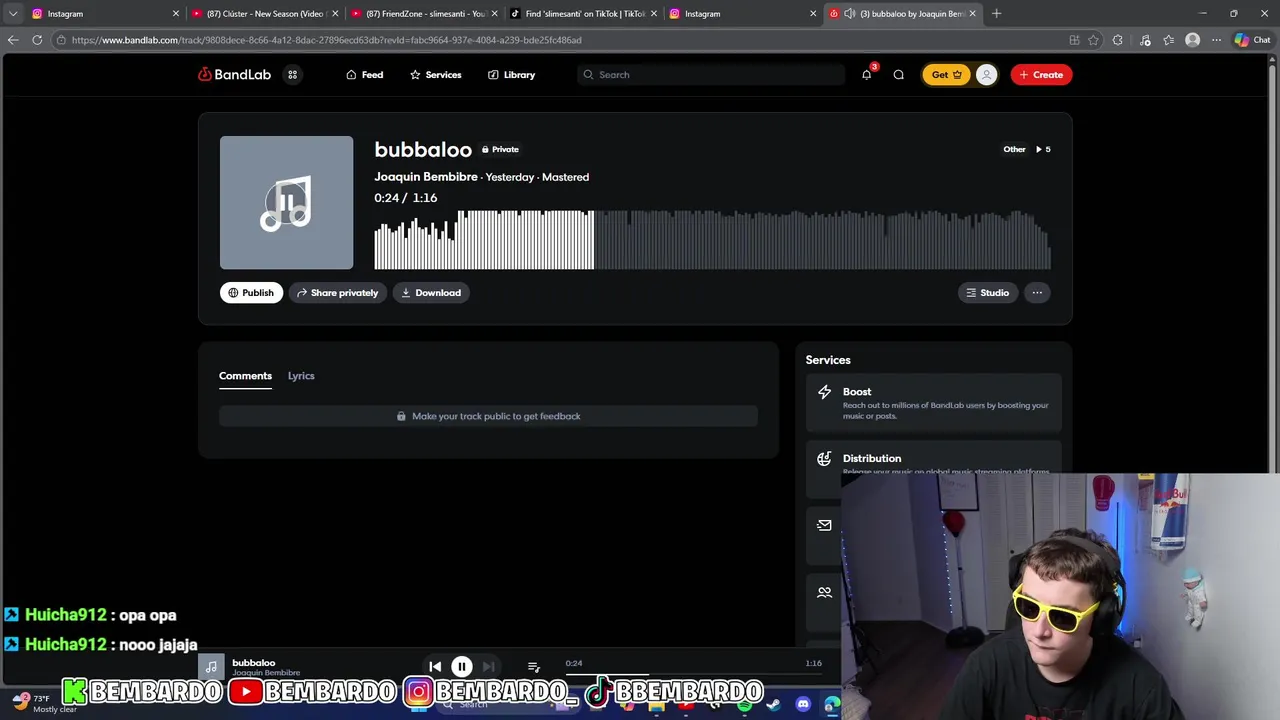1280x720 pixels.
Task: Open the apps grid menu beside BandLab
Action: 293,74
